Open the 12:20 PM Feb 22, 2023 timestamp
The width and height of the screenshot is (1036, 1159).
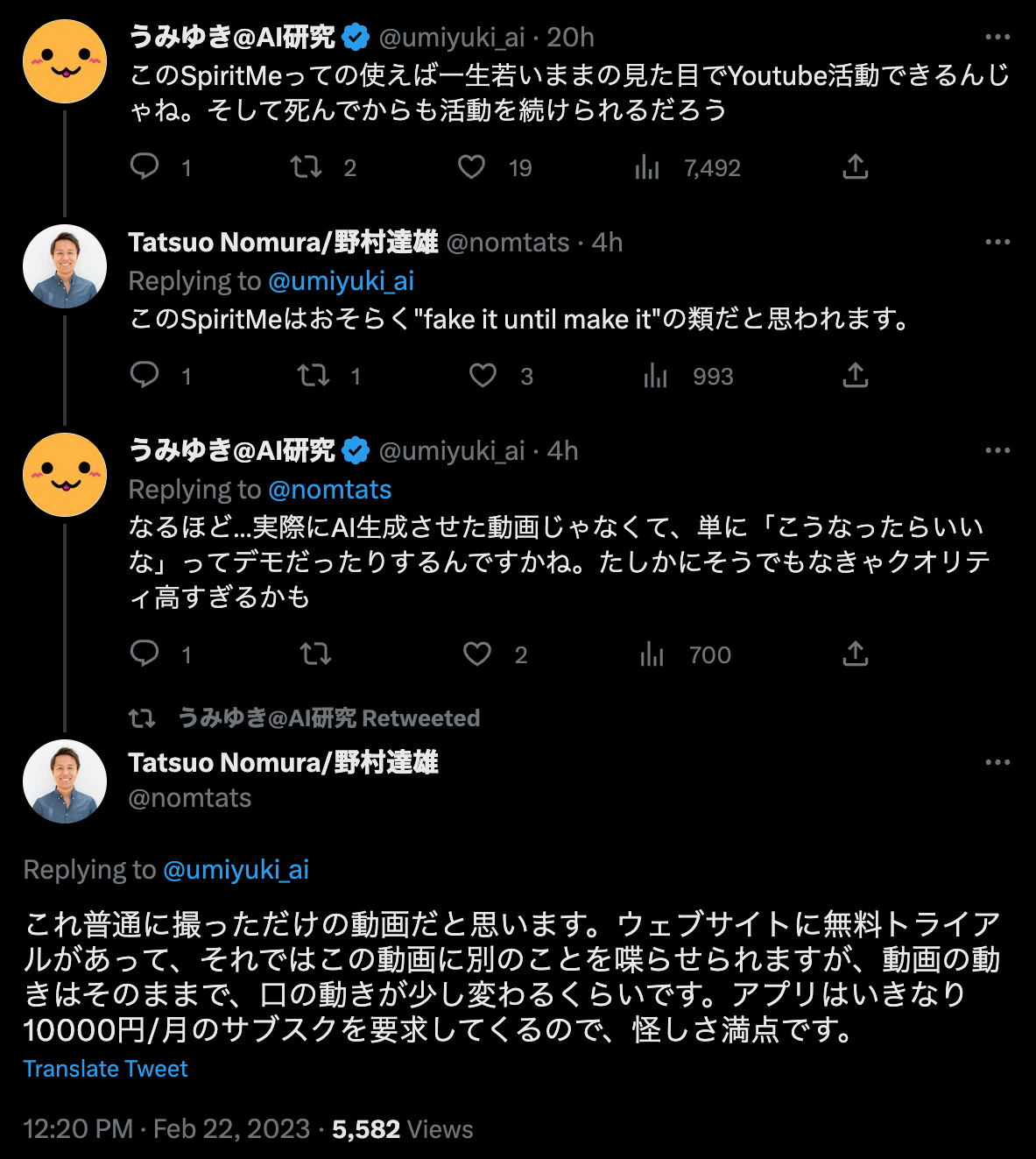166,1128
